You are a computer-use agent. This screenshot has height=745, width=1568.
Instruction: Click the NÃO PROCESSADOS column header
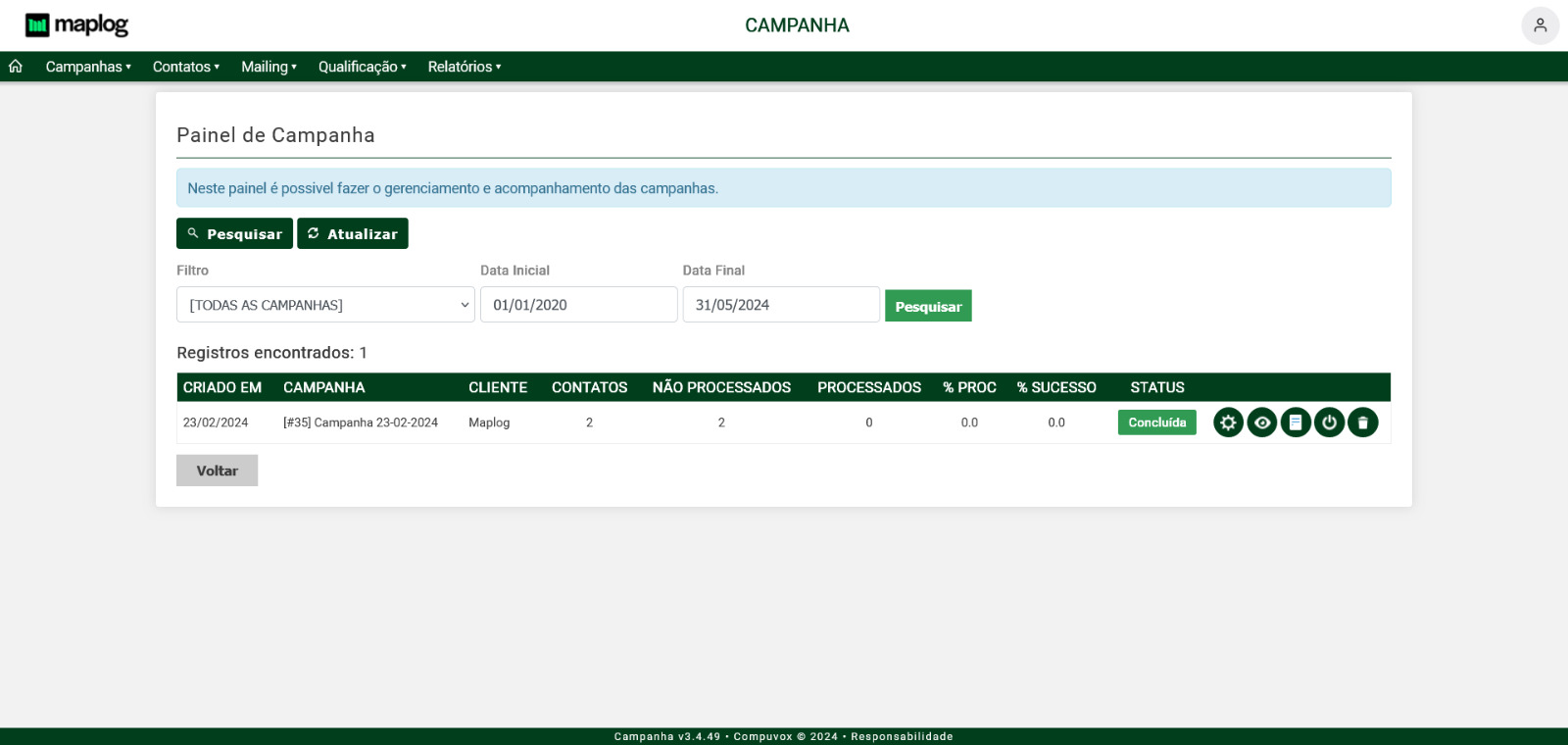[x=721, y=387]
